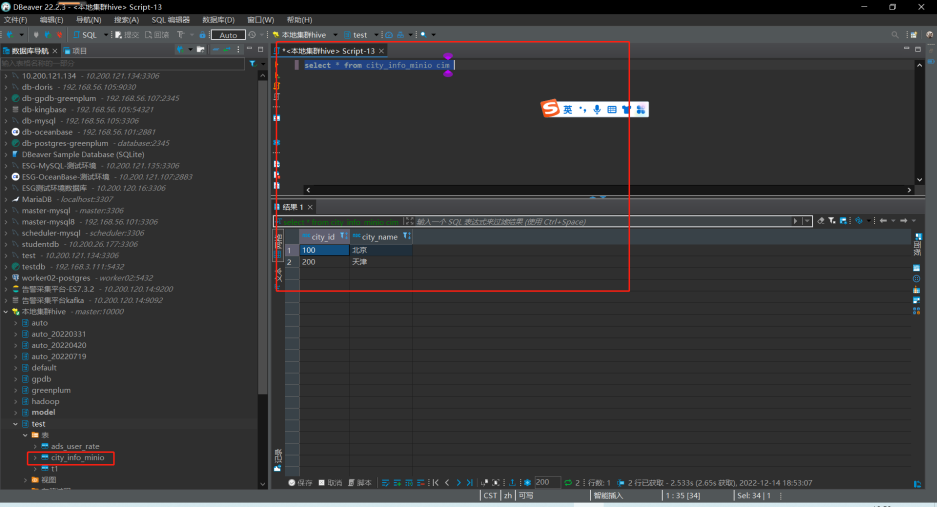Click the Sogou soft keyboard icon
This screenshot has width=937, height=507.
611,109
